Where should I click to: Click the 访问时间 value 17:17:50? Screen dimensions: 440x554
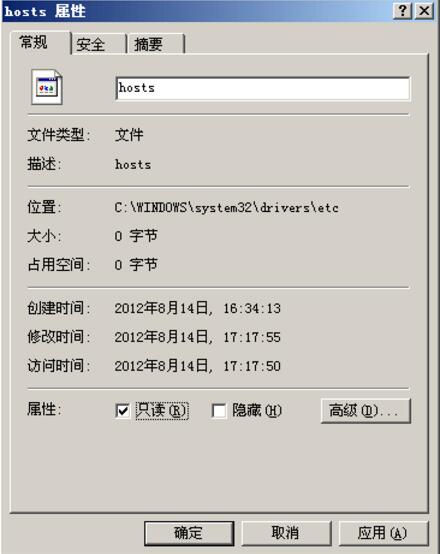click(x=252, y=366)
